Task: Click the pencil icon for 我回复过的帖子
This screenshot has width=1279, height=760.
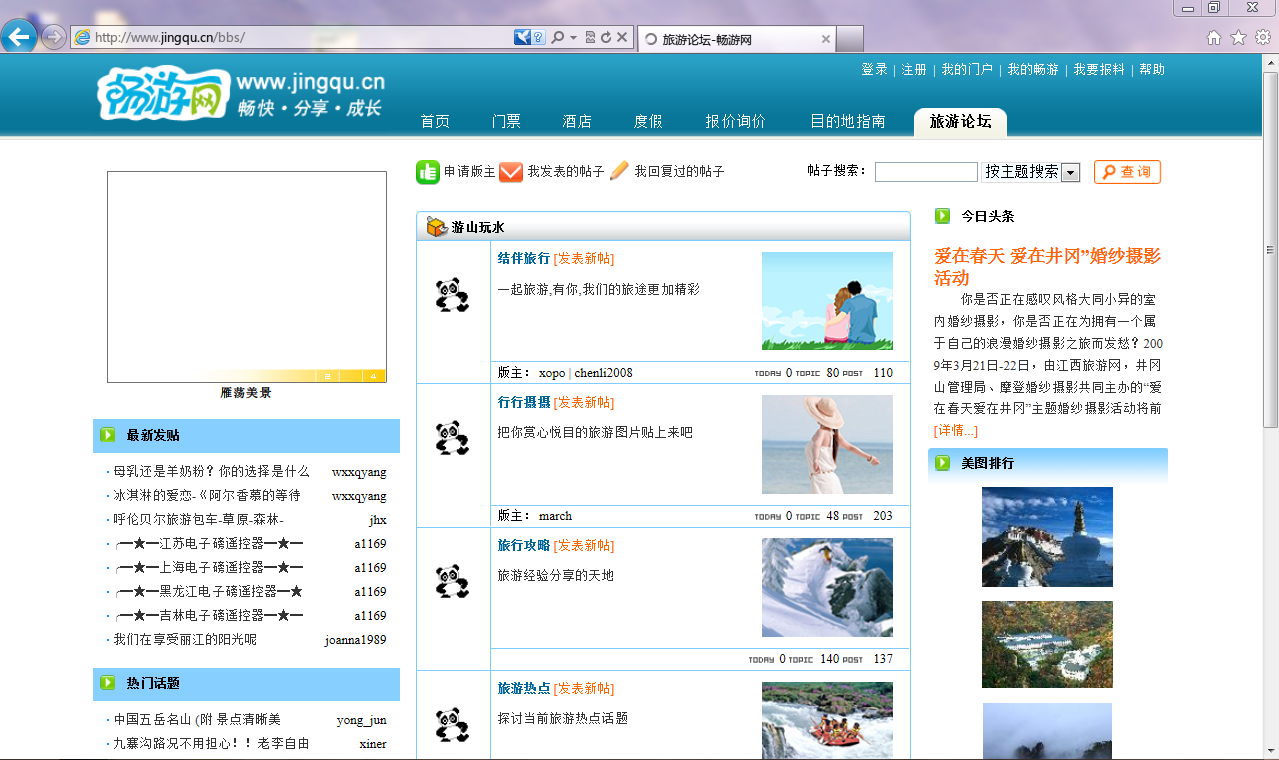Action: (619, 171)
